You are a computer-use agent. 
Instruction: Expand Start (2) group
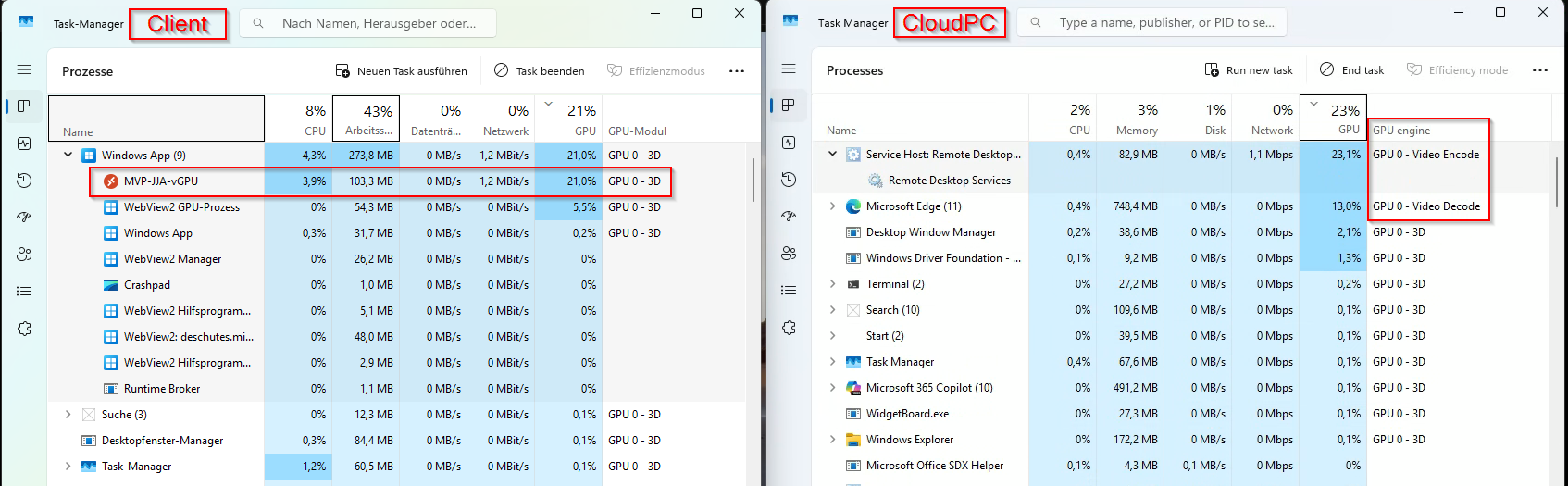tap(832, 336)
